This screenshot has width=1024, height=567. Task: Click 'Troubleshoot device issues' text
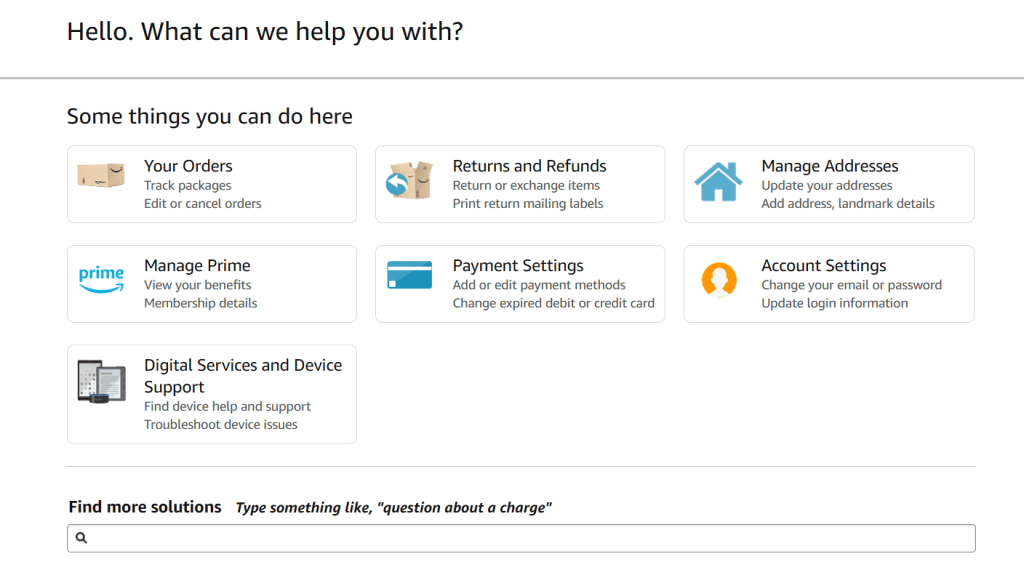221,425
